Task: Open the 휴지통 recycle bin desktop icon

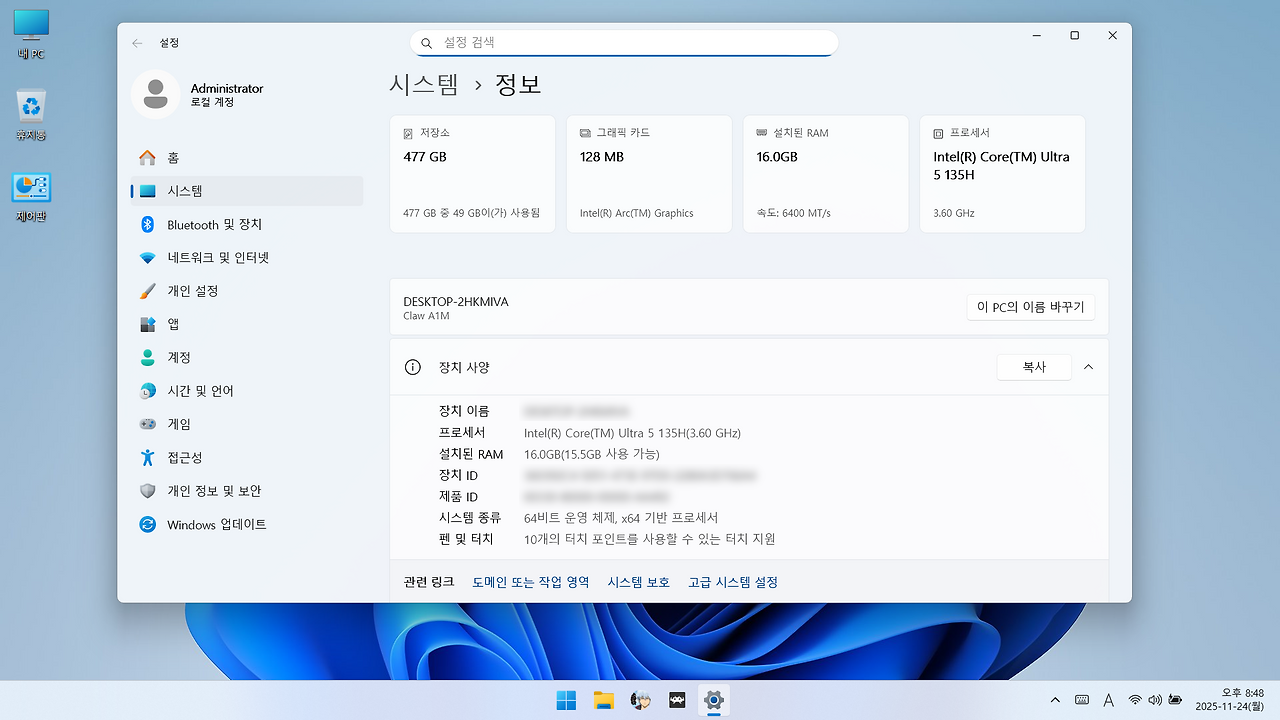Action: point(31,114)
